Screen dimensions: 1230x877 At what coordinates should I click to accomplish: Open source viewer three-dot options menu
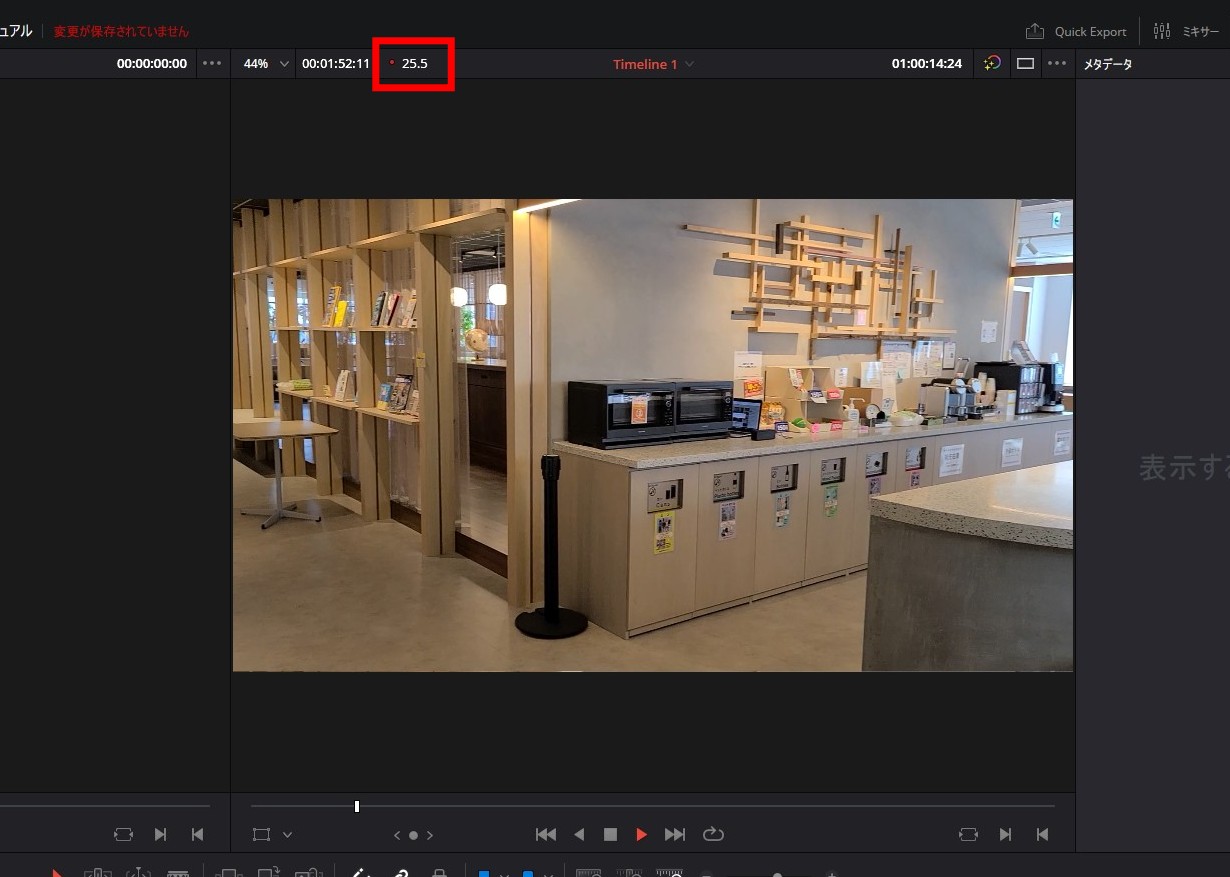coord(212,63)
